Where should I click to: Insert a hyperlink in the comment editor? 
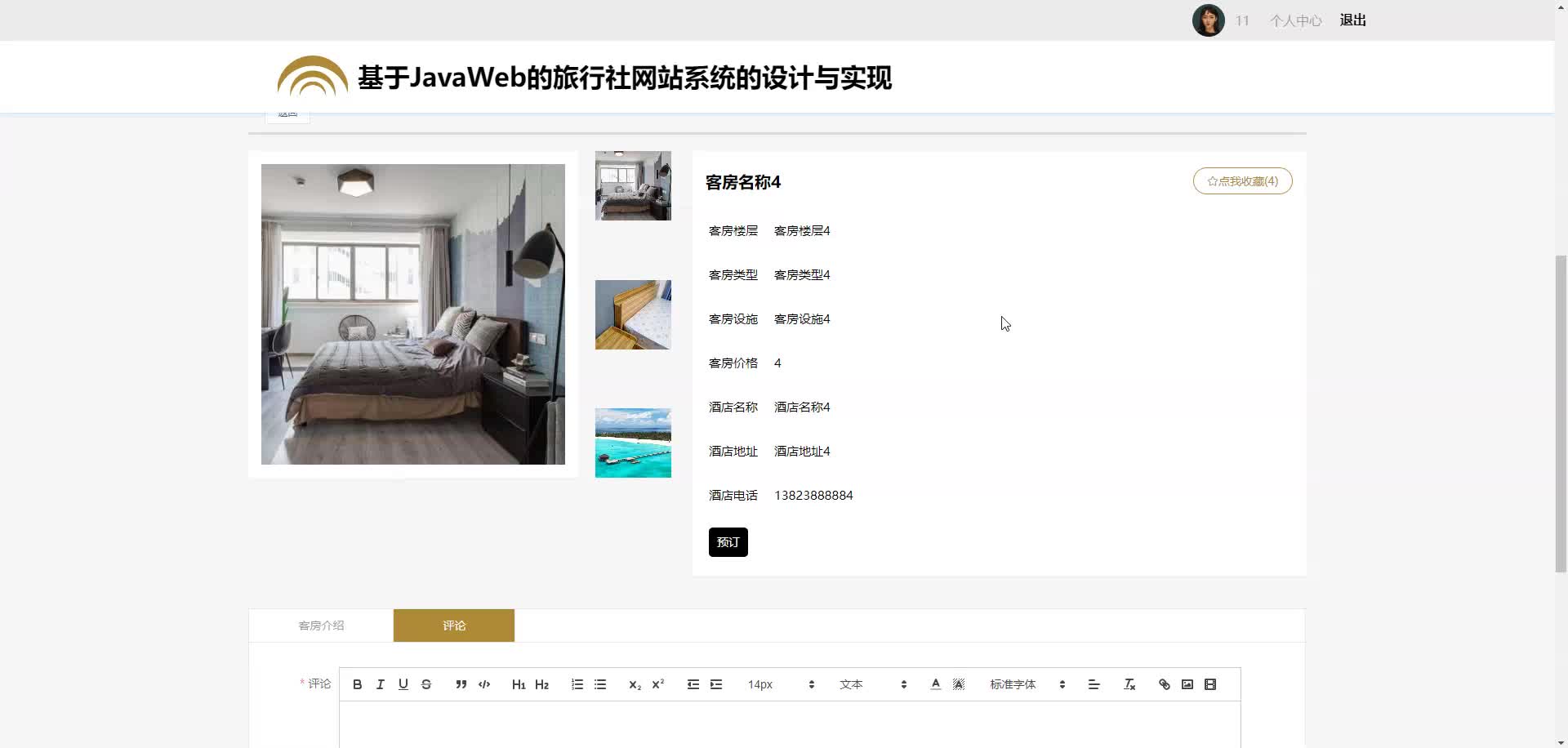click(1163, 684)
